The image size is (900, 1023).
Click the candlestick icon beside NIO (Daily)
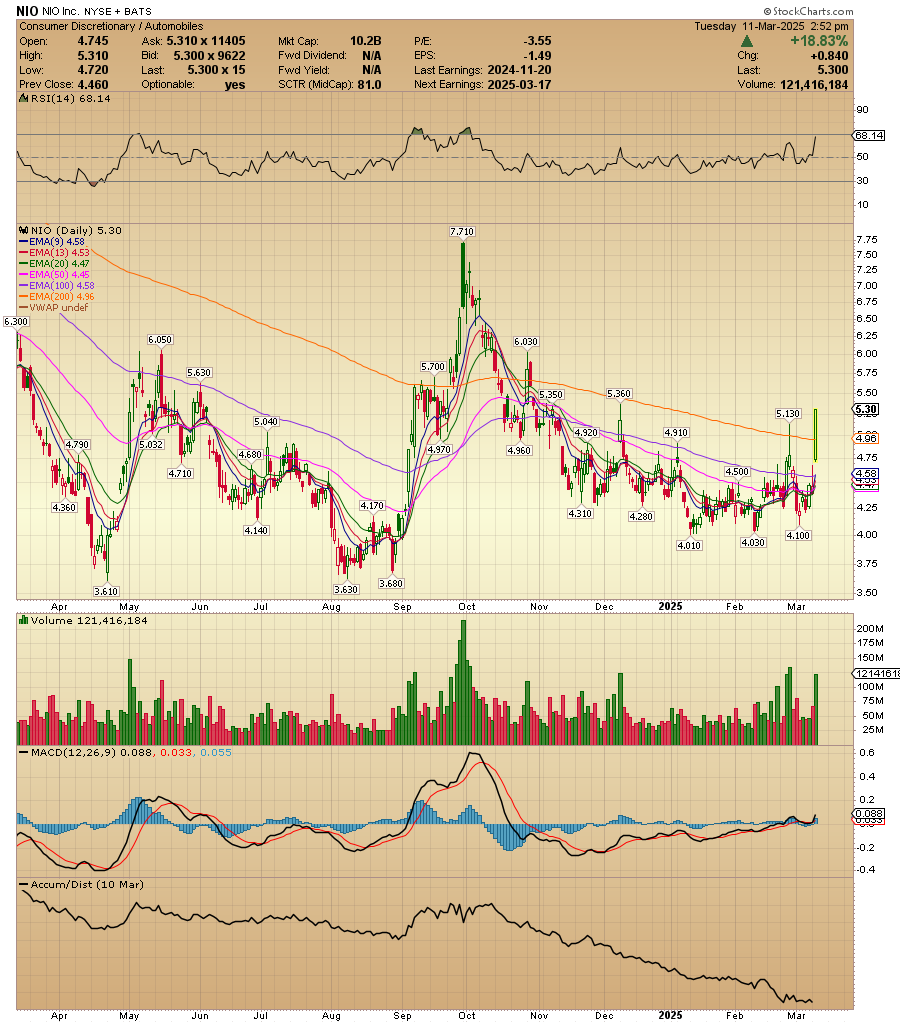click(23, 230)
